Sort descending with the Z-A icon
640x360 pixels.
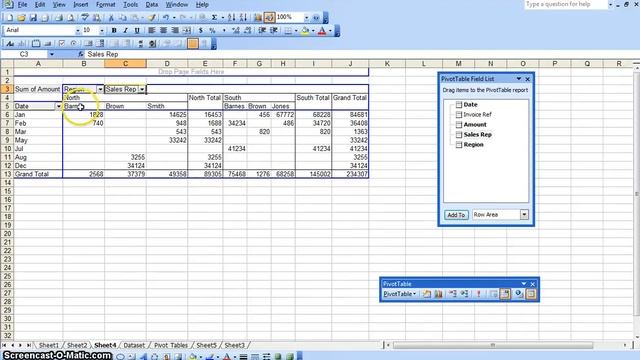point(243,18)
